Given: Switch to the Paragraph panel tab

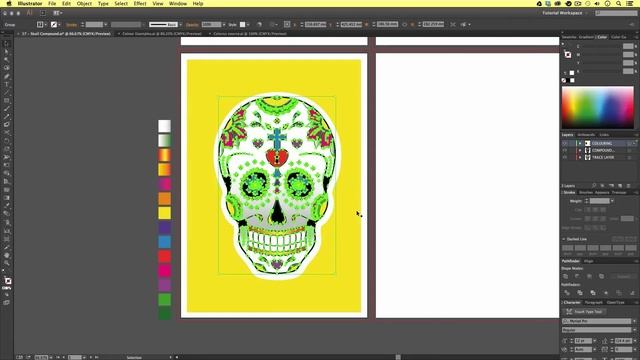Looking at the screenshot, I should (x=593, y=302).
